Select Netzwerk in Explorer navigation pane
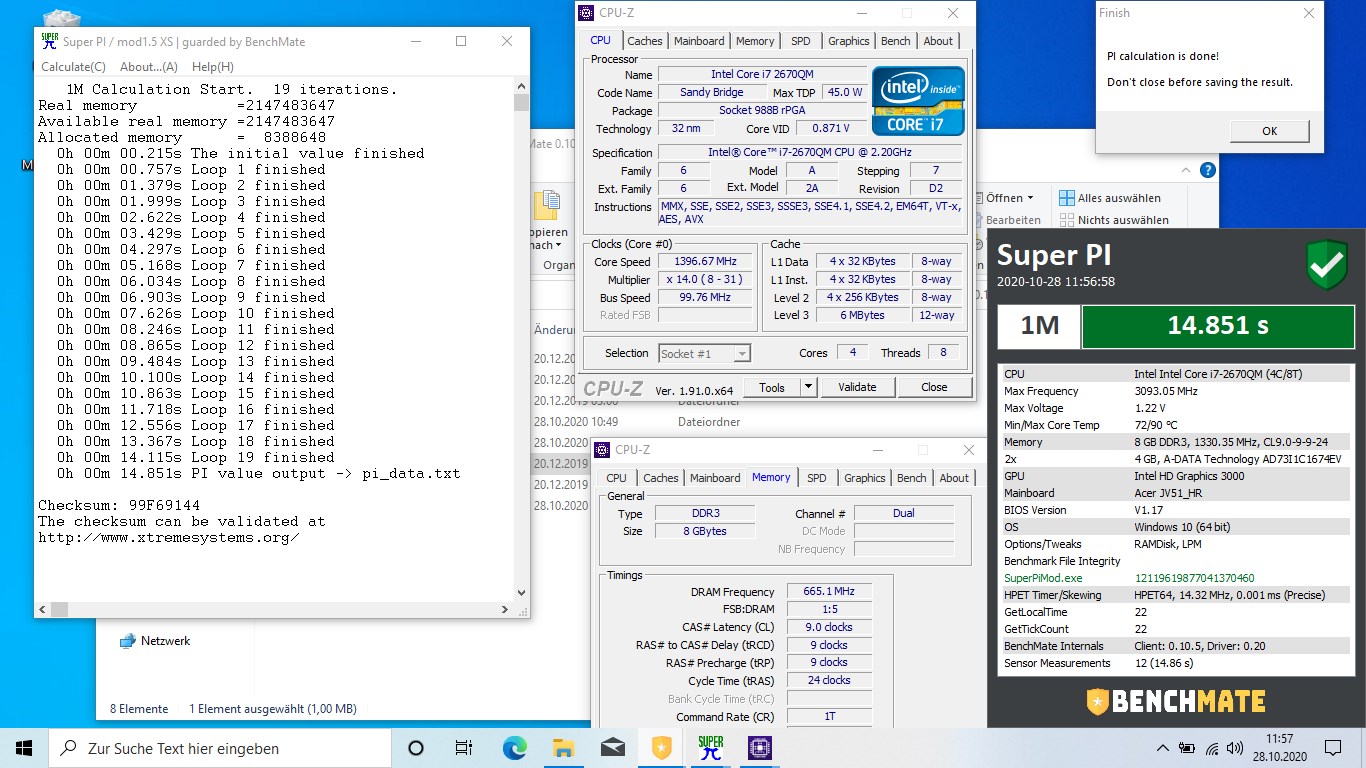The image size is (1366, 768). [165, 641]
